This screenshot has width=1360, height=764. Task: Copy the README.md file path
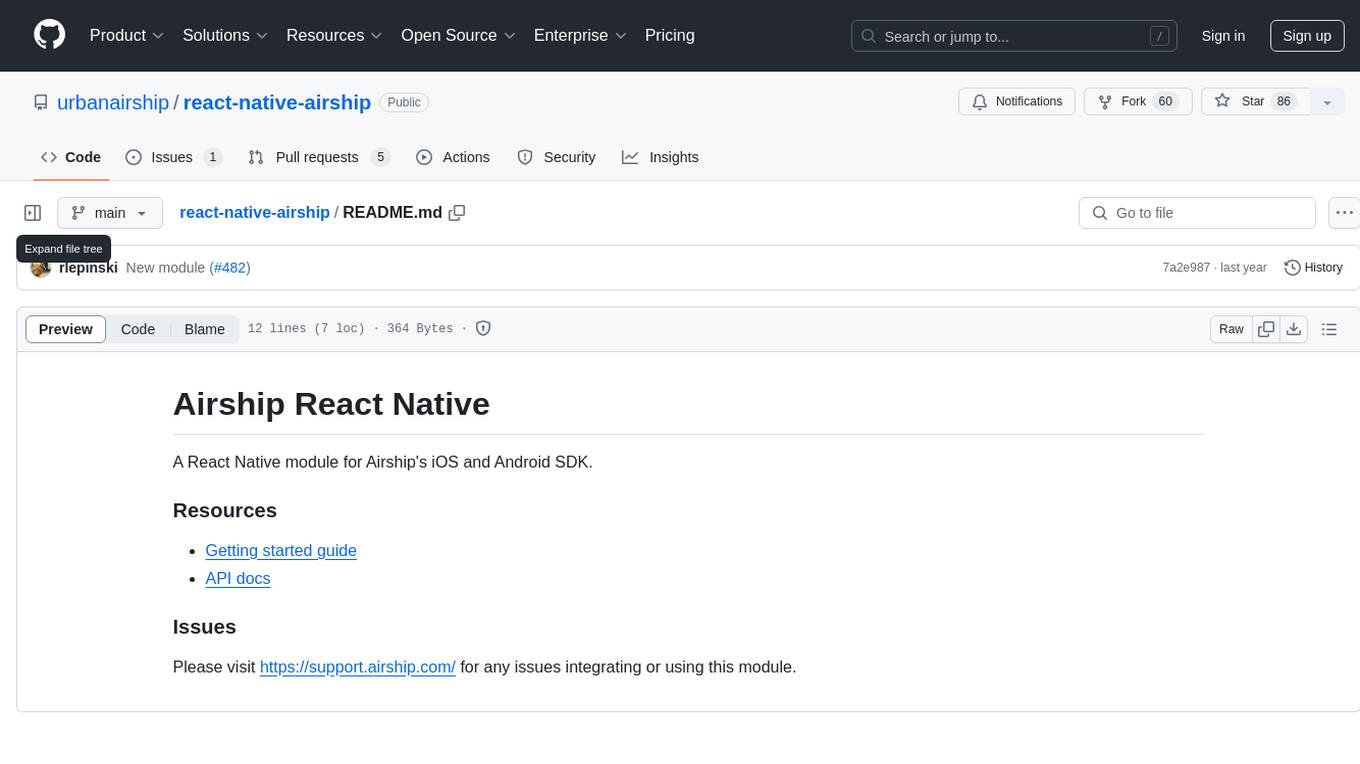tap(457, 213)
